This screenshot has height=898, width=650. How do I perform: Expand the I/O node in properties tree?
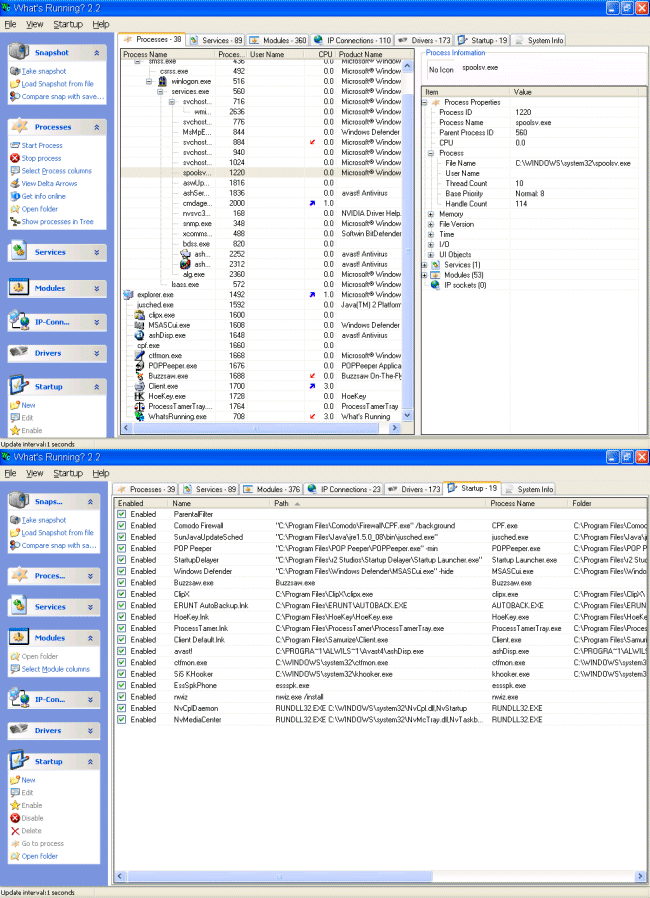point(431,245)
